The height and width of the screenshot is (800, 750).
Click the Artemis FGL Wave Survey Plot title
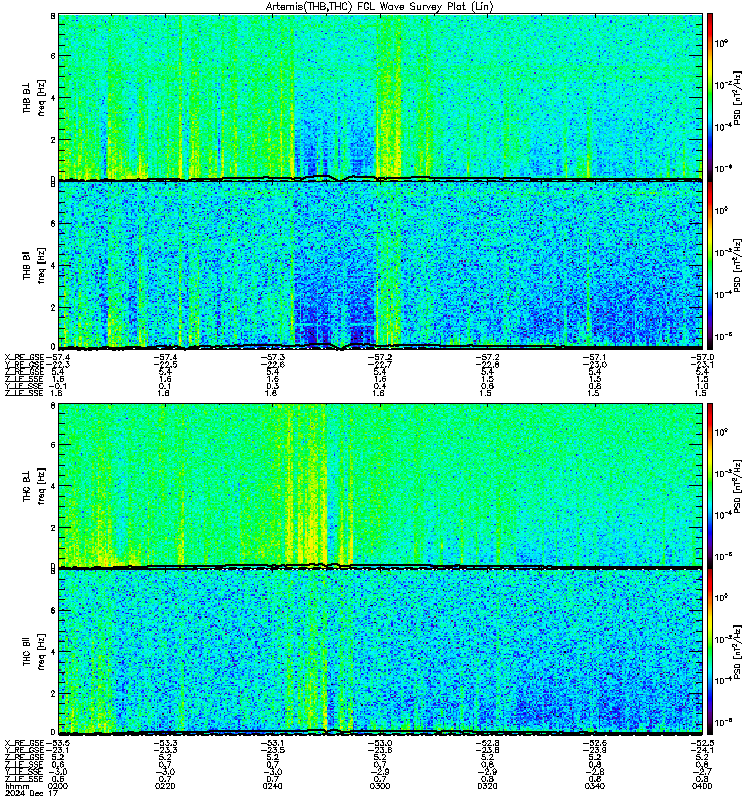[380, 7]
